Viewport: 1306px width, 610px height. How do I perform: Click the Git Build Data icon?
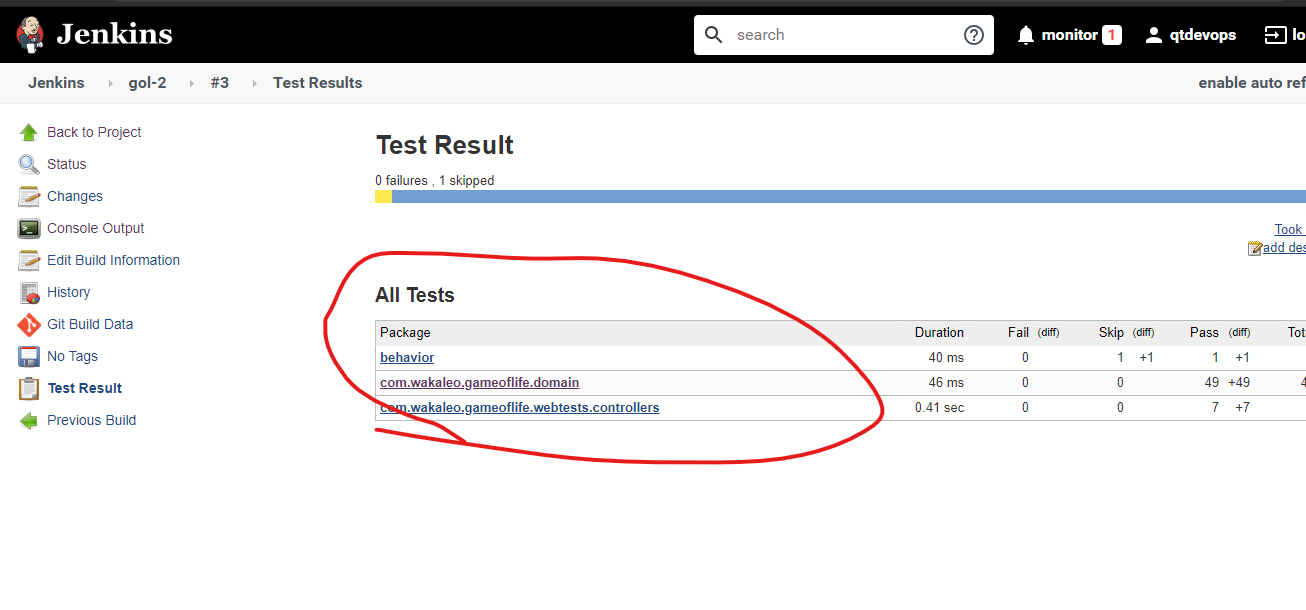pyautogui.click(x=29, y=324)
